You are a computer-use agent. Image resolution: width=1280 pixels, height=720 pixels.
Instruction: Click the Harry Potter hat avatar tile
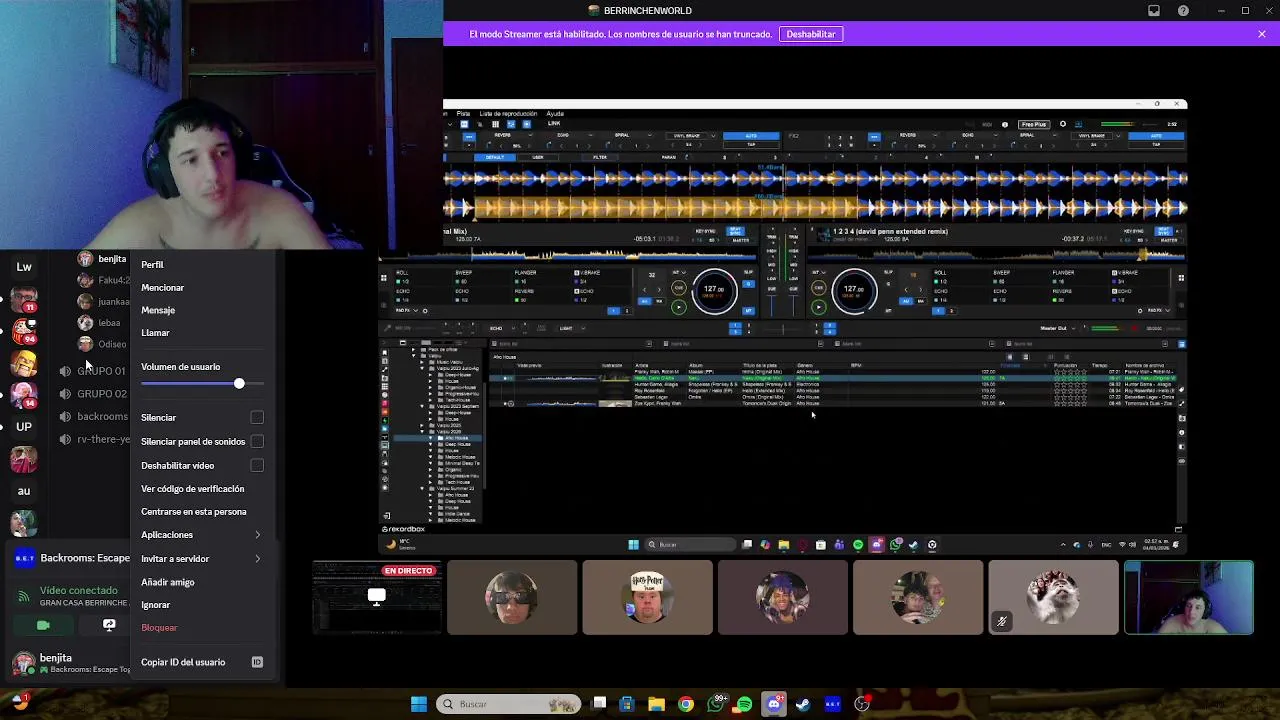point(648,597)
